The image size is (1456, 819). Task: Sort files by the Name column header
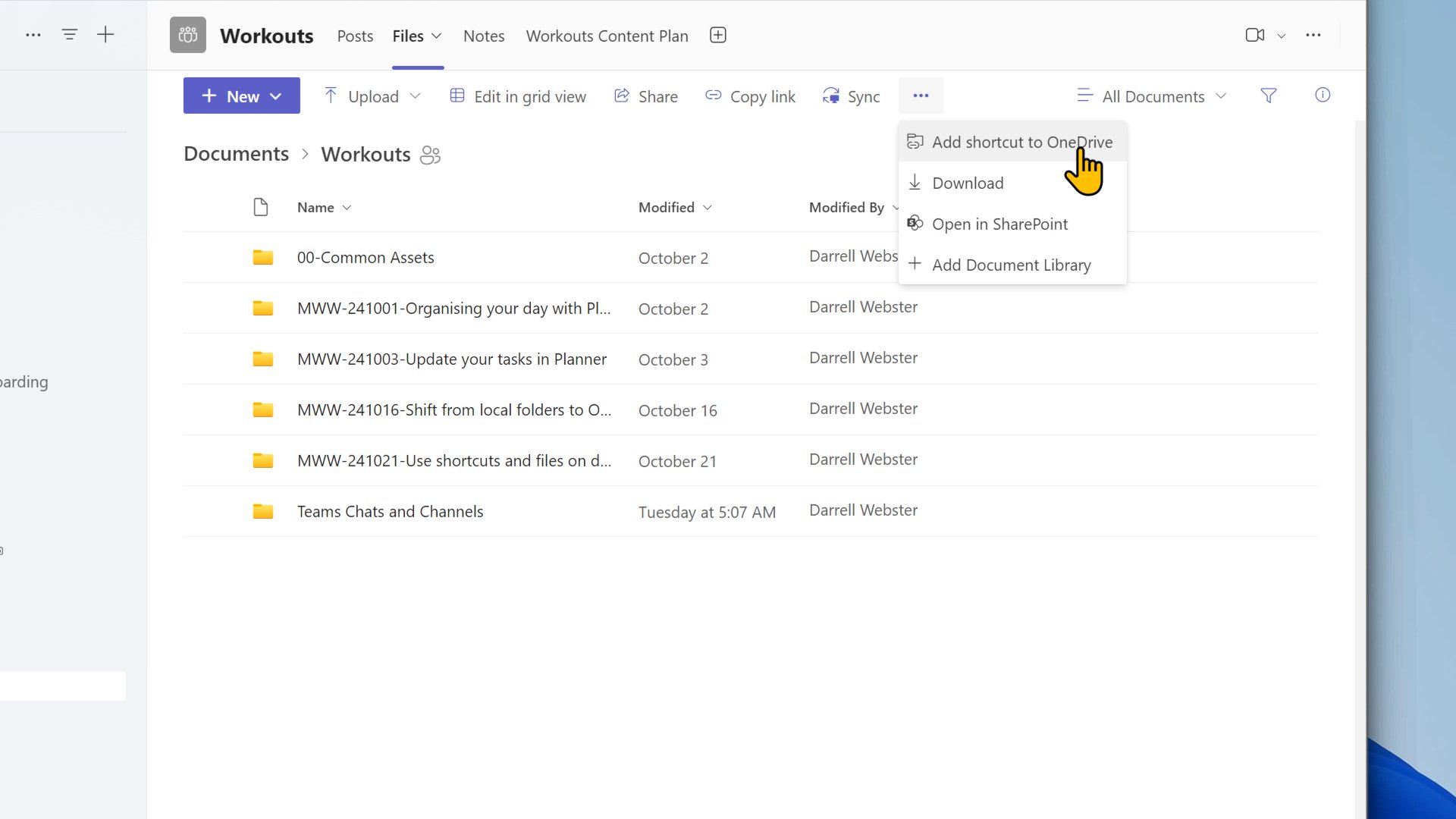pyautogui.click(x=315, y=207)
